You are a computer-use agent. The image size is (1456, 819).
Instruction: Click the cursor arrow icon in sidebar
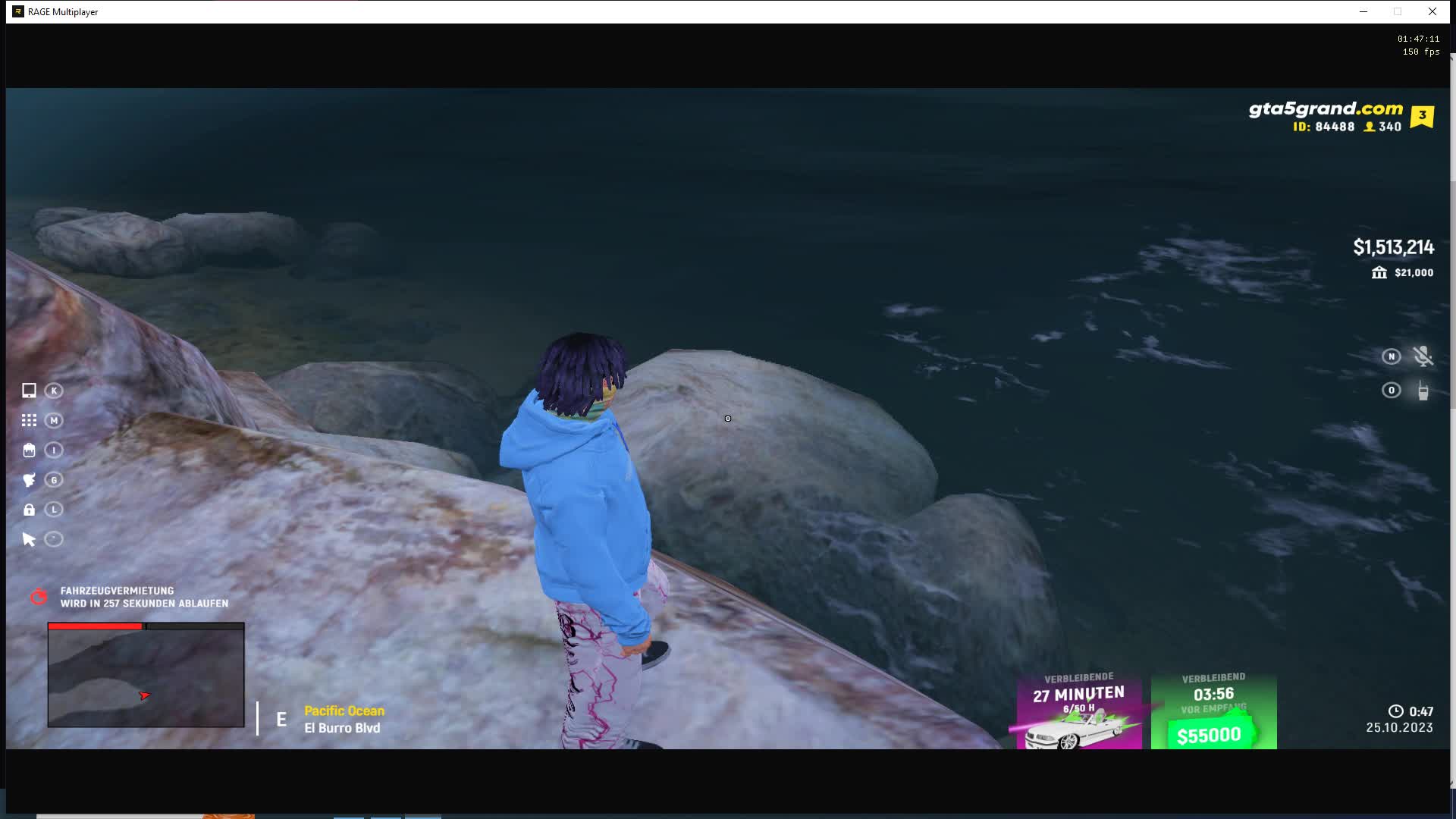point(29,539)
